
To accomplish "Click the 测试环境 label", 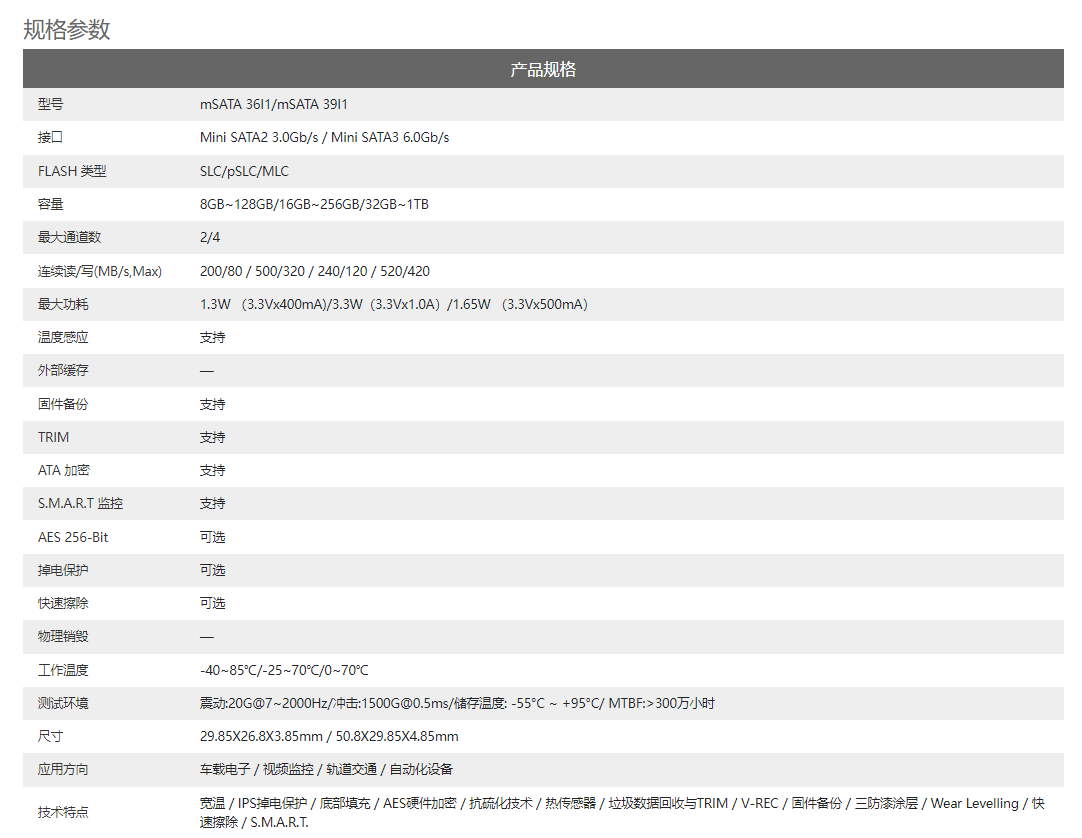I will point(63,704).
